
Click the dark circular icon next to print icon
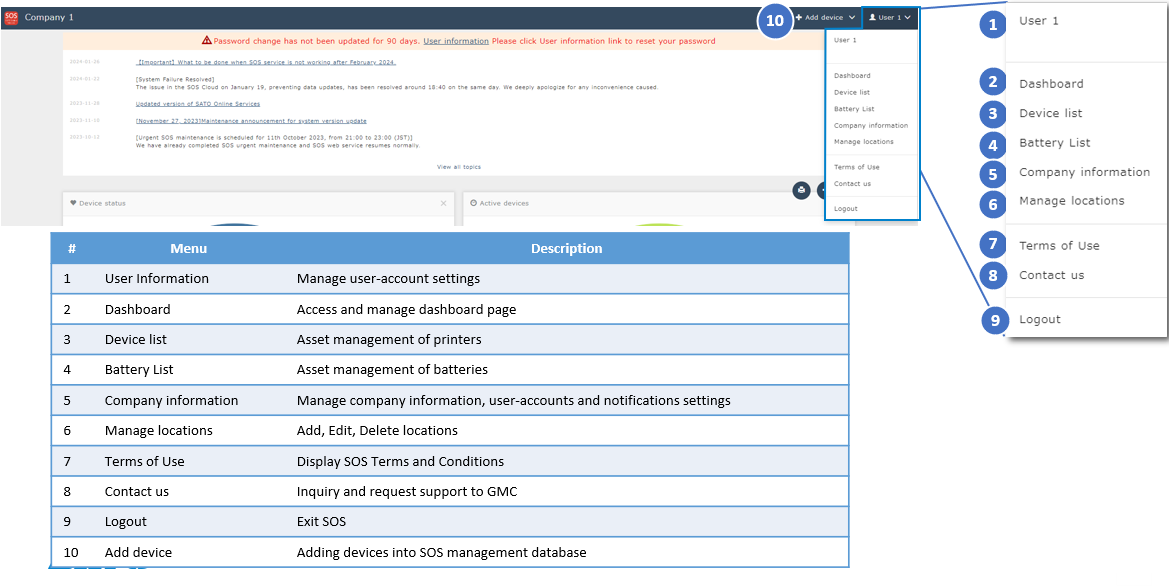click(822, 190)
